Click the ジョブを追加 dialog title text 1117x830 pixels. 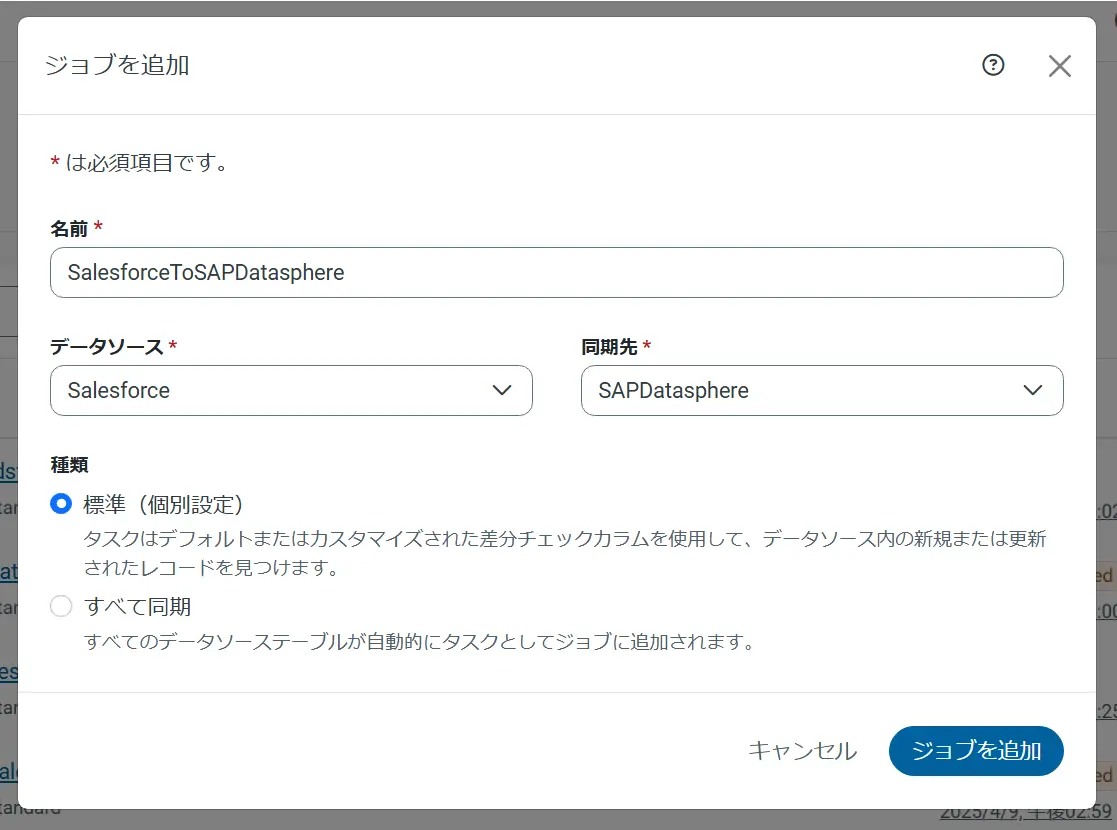point(117,66)
